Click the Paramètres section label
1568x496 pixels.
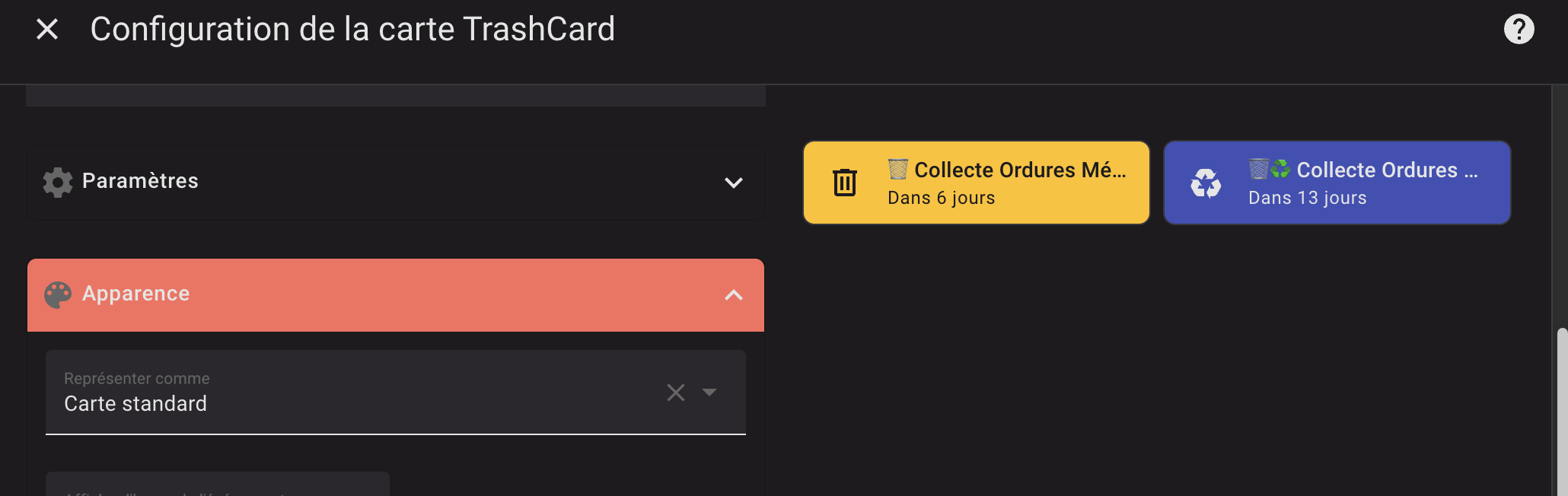coord(140,181)
